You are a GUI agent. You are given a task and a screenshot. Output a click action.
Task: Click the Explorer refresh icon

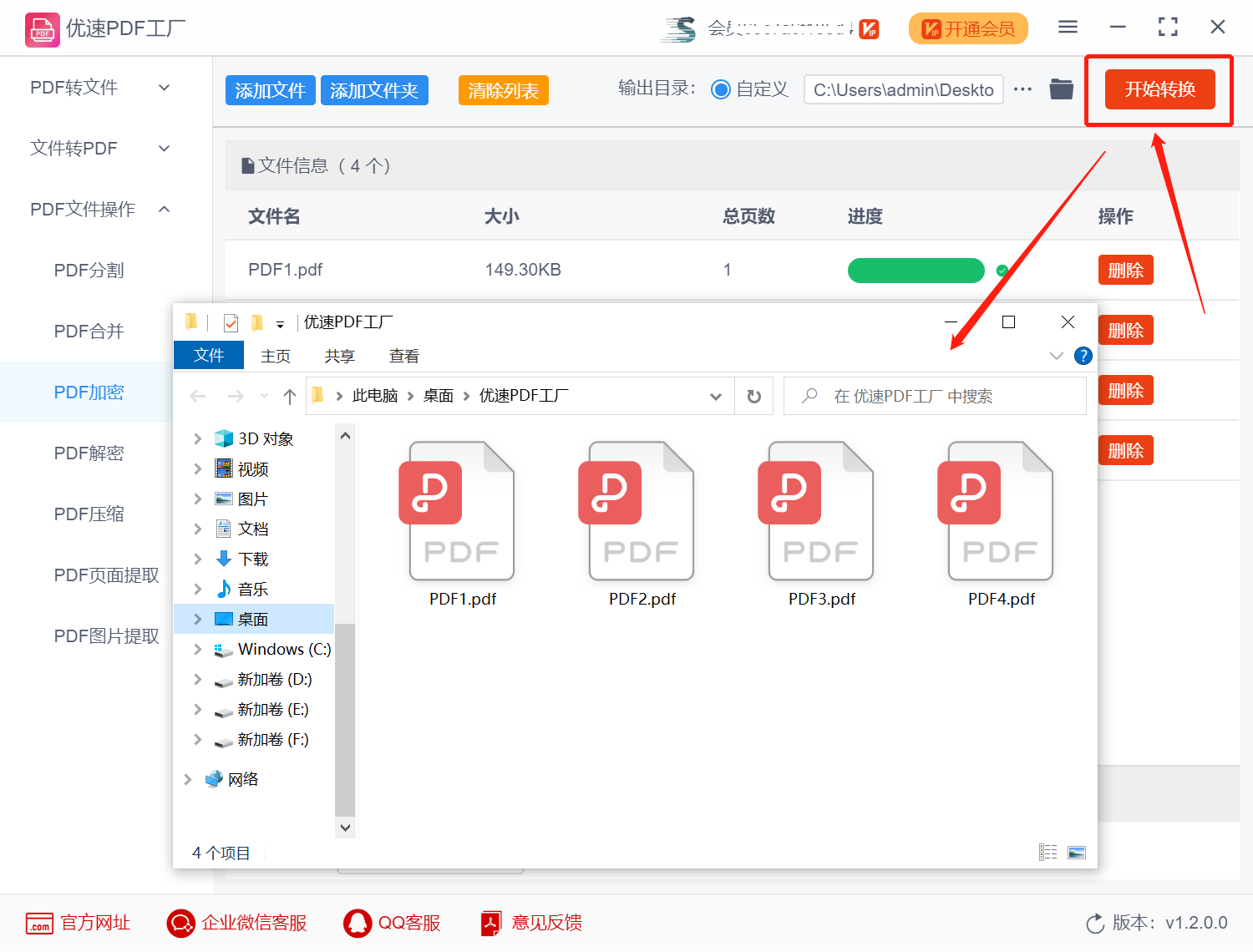753,397
